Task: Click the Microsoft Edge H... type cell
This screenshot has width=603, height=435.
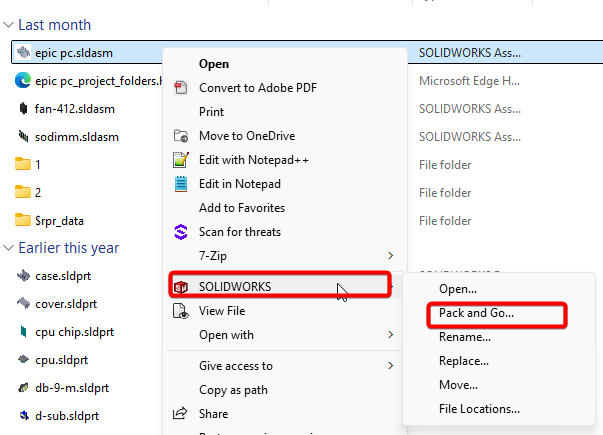Action: tap(469, 81)
